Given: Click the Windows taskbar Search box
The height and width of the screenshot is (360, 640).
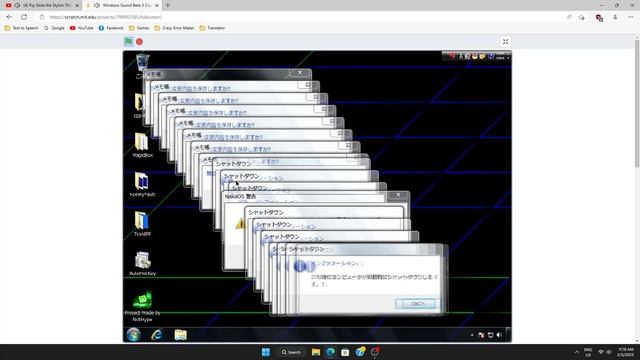Looking at the screenshot, I should pyautogui.click(x=291, y=352).
